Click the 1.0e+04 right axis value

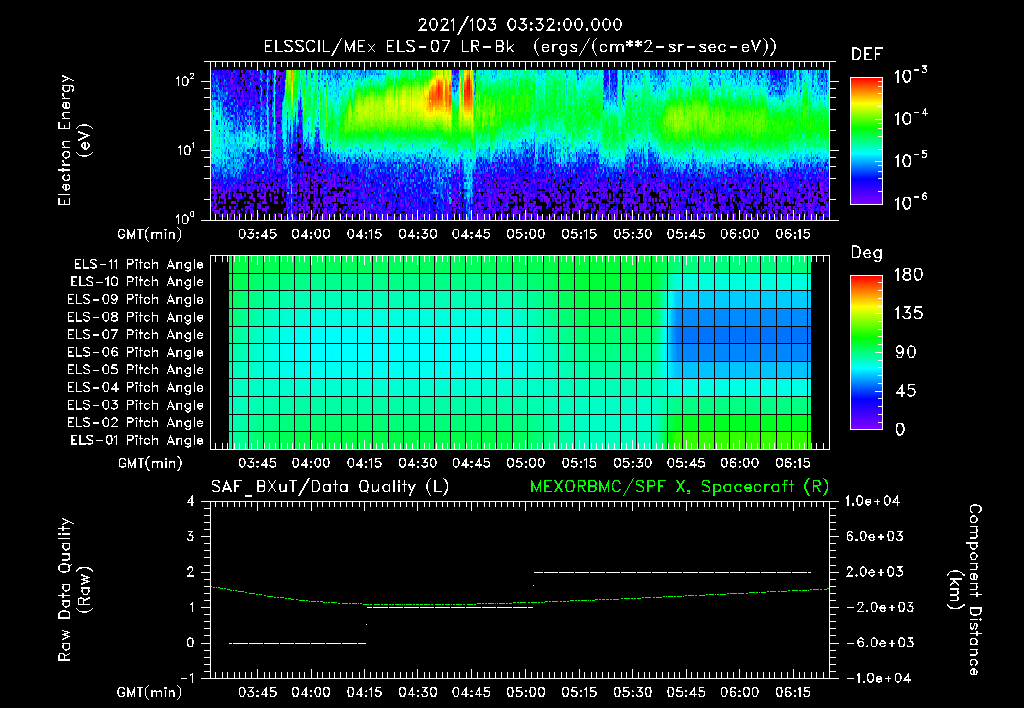coord(872,502)
